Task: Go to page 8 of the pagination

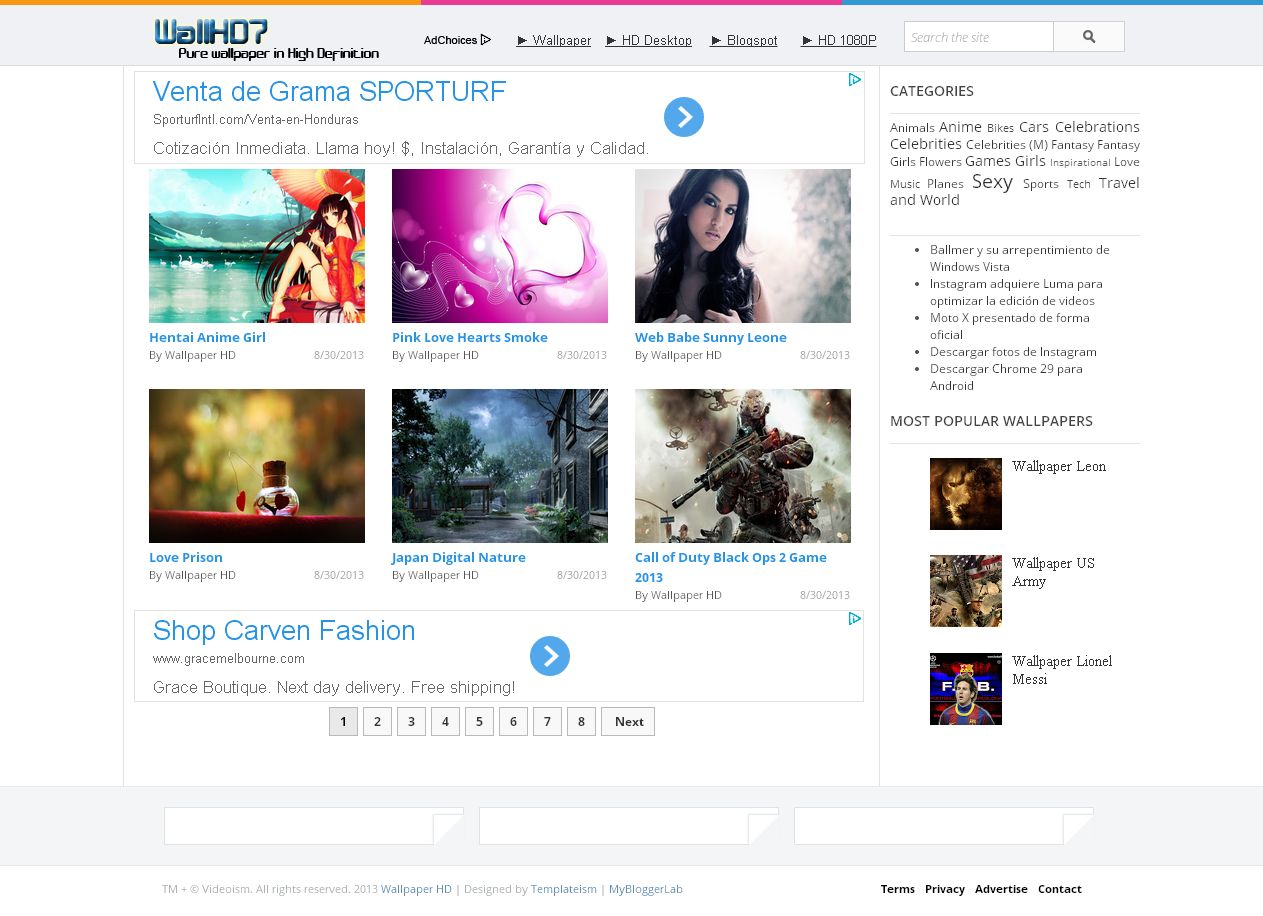Action: click(x=581, y=722)
